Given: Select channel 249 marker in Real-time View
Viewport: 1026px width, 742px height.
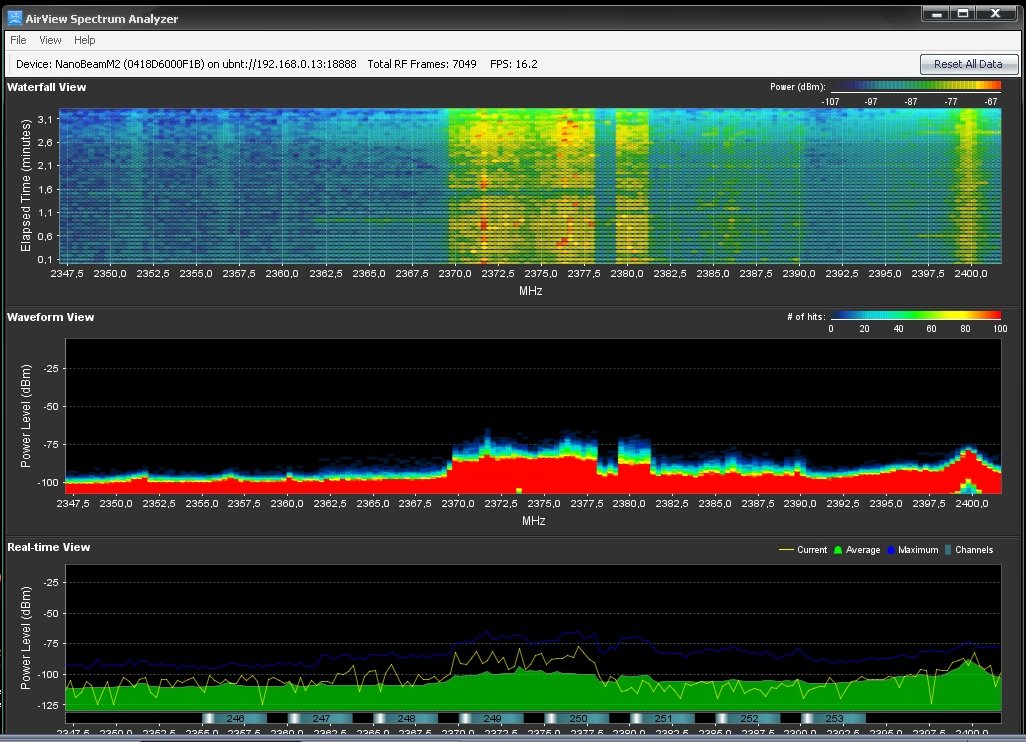Looking at the screenshot, I should [x=491, y=718].
